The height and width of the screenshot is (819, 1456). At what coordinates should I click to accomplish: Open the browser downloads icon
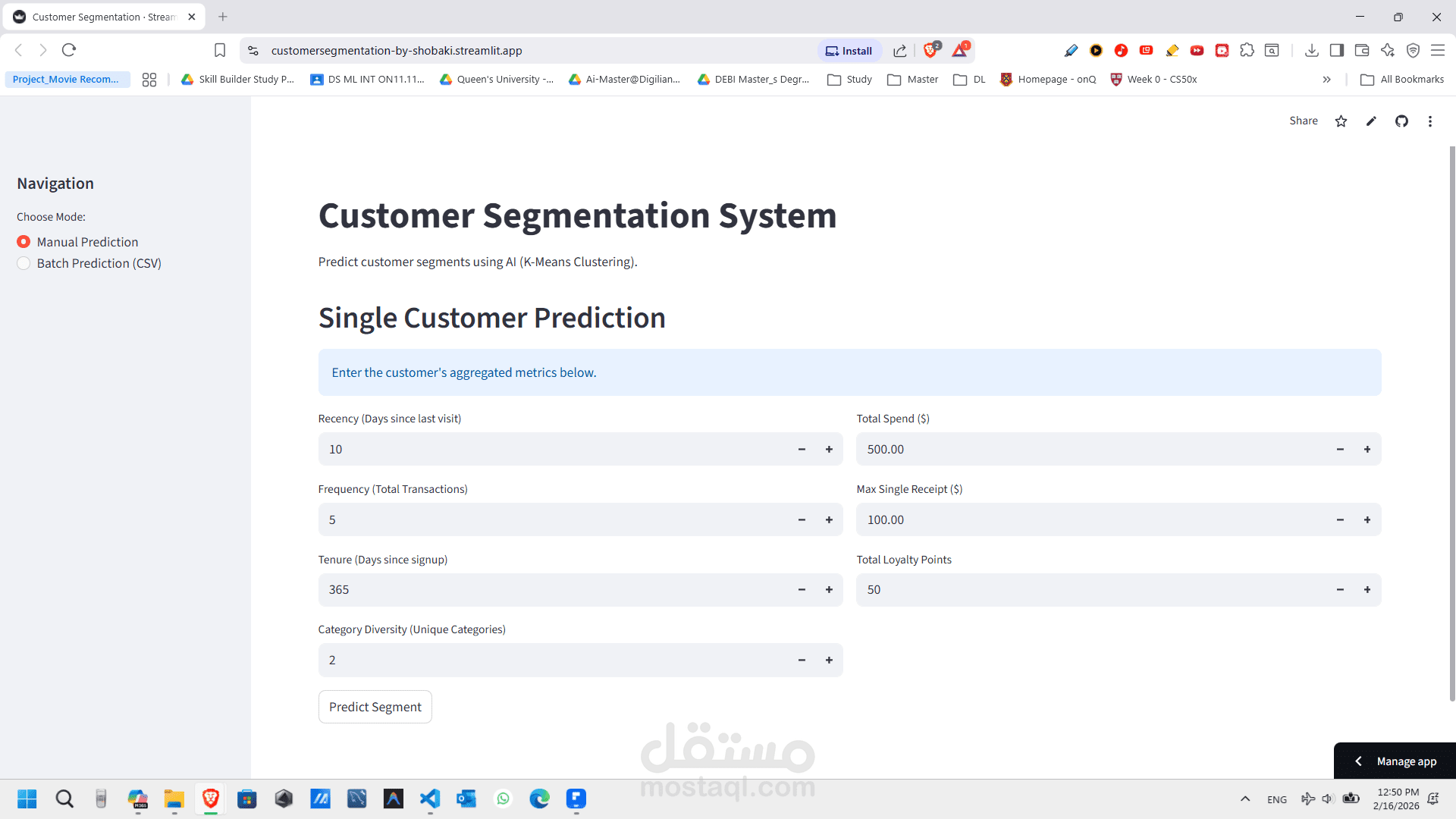click(1311, 51)
